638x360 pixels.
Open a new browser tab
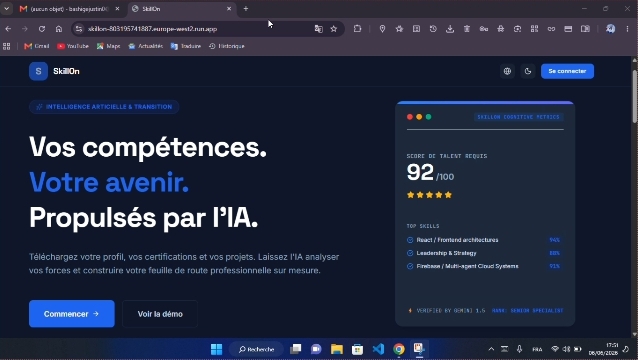[x=246, y=9]
